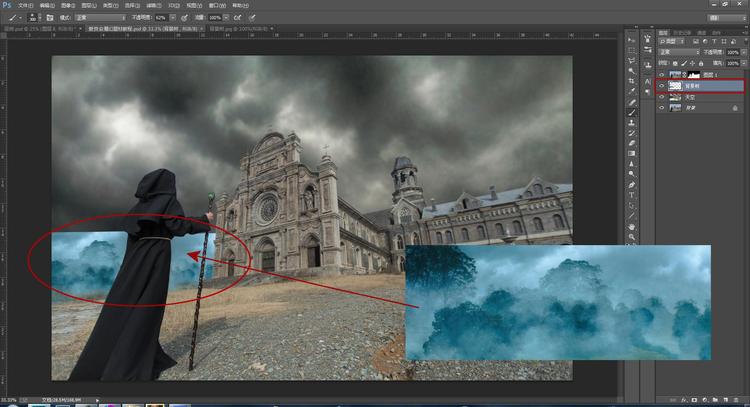
Task: Open the workspace switcher dropdown
Action: coord(727,18)
